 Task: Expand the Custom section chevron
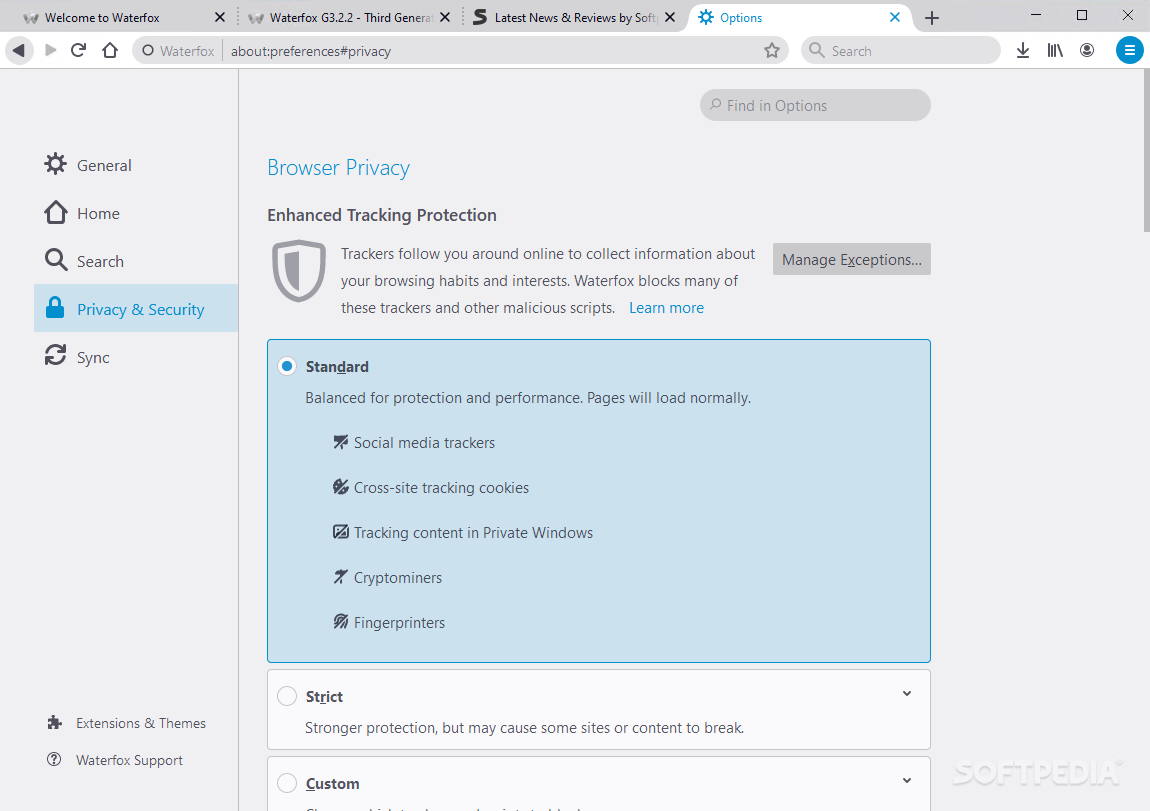tap(907, 781)
